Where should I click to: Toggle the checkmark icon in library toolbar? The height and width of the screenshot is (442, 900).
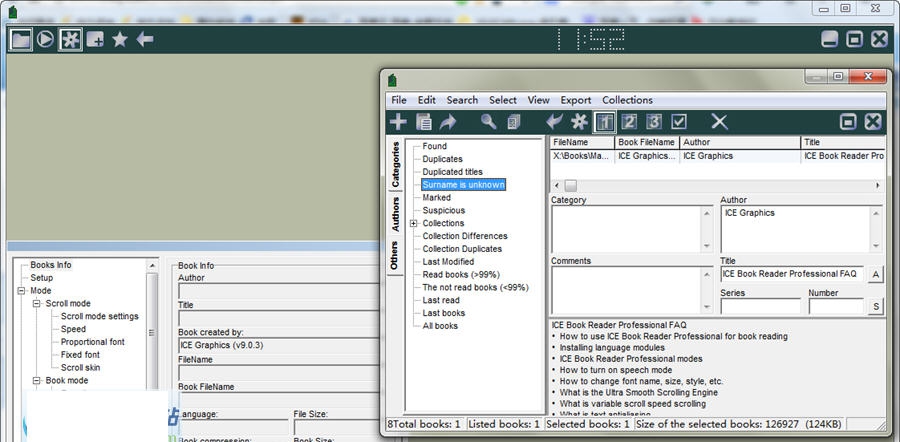tap(679, 121)
